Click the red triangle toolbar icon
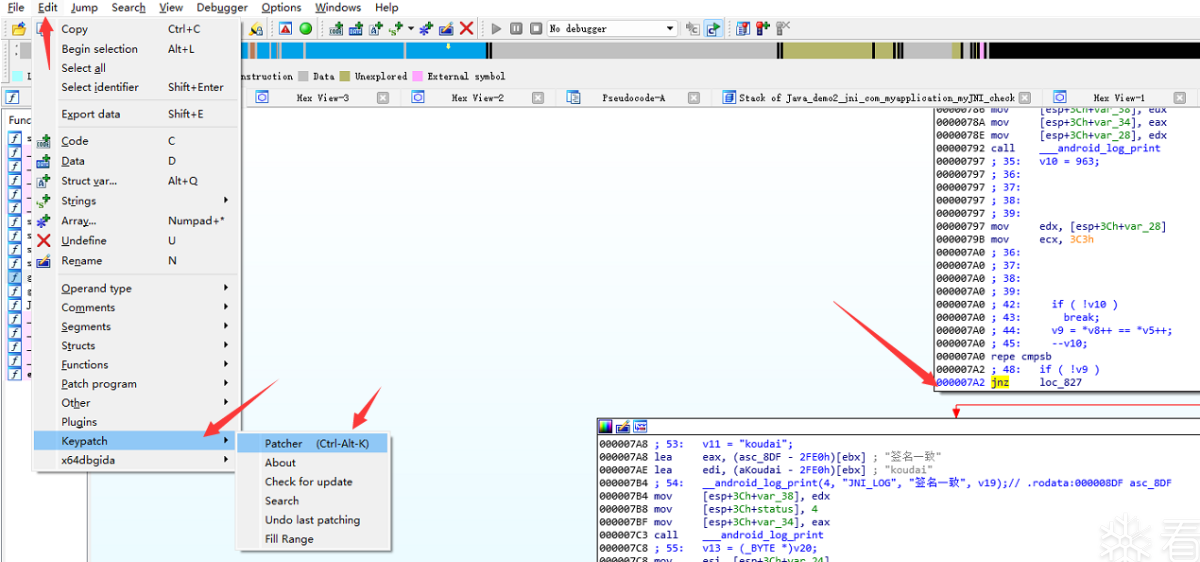Image resolution: width=1200 pixels, height=562 pixels. (x=285, y=28)
